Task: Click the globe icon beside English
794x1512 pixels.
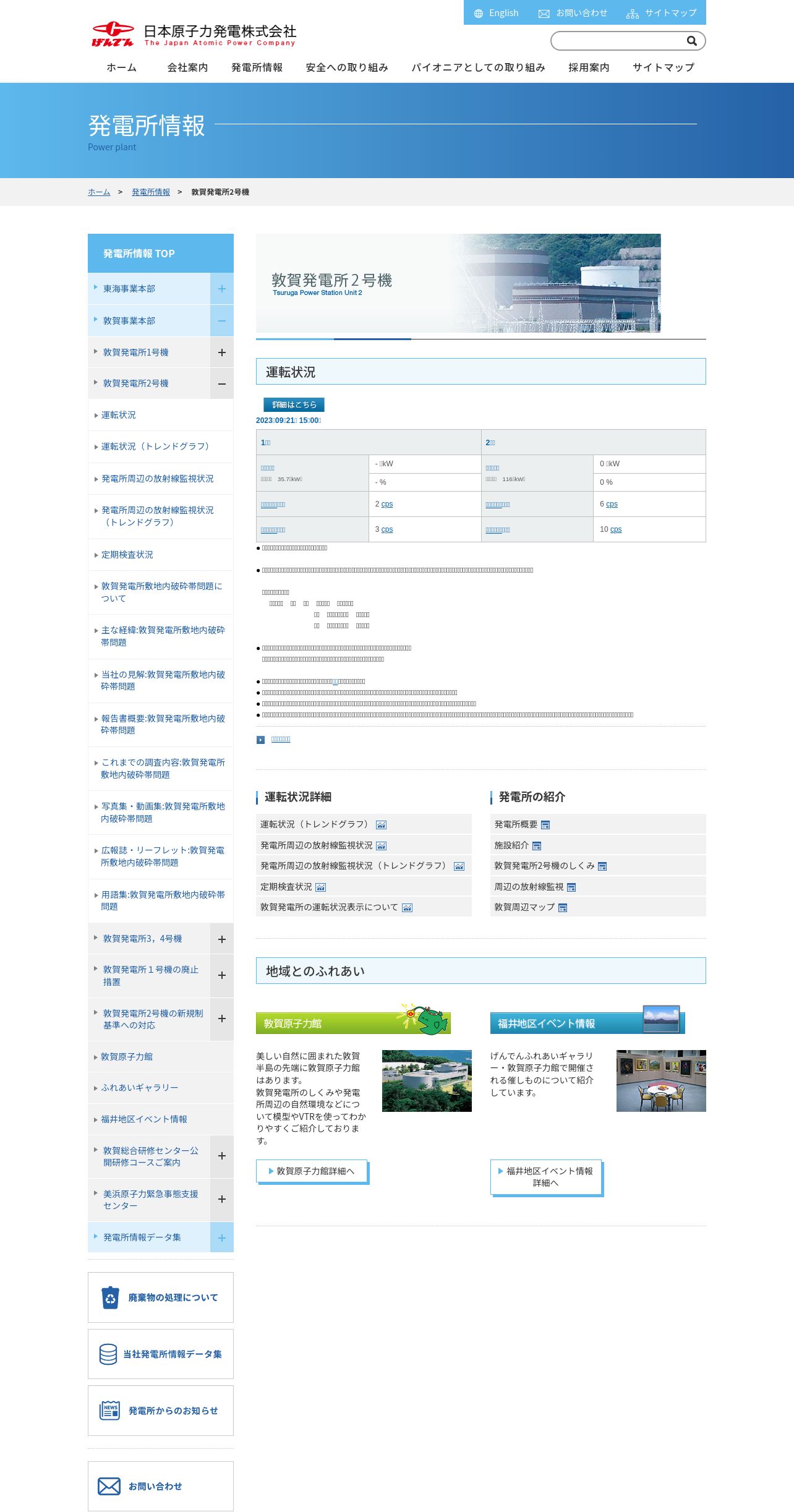Action: 478,14
